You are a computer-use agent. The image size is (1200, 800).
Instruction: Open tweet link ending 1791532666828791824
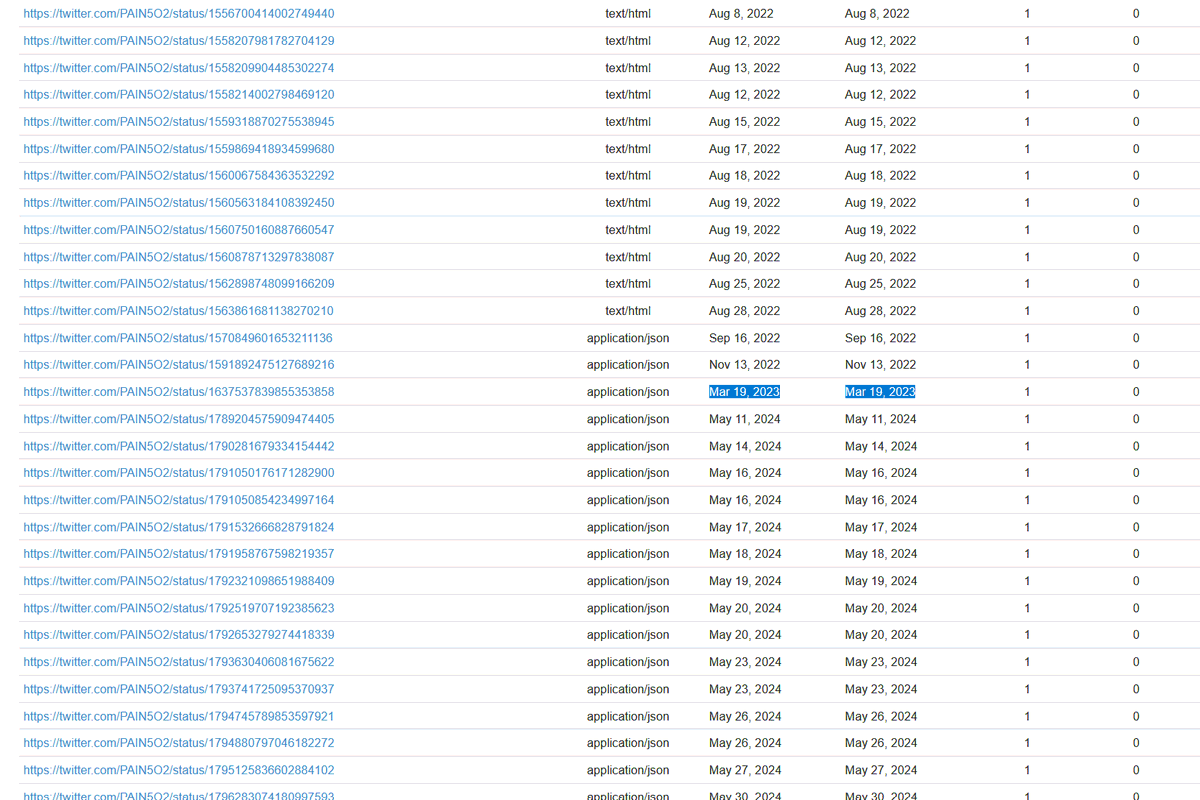pos(179,527)
